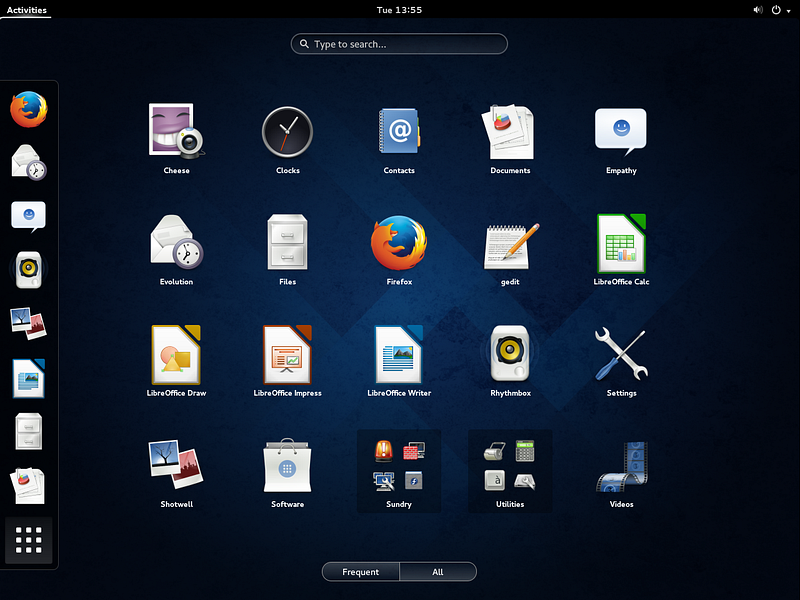The image size is (800, 600).
Task: Launch Rhythmbox from the app grid
Action: [x=510, y=361]
